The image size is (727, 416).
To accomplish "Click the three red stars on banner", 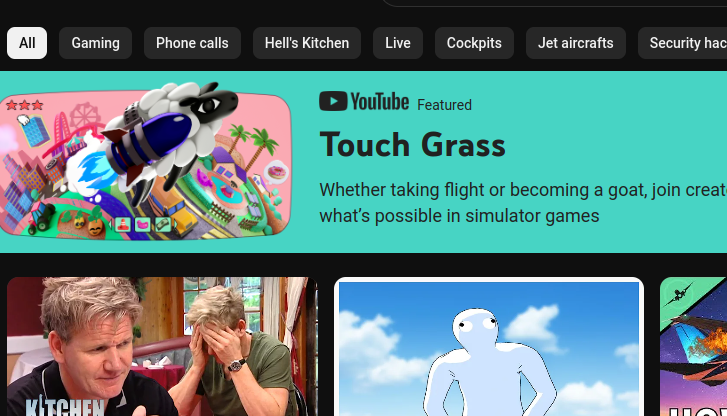I will [25, 105].
